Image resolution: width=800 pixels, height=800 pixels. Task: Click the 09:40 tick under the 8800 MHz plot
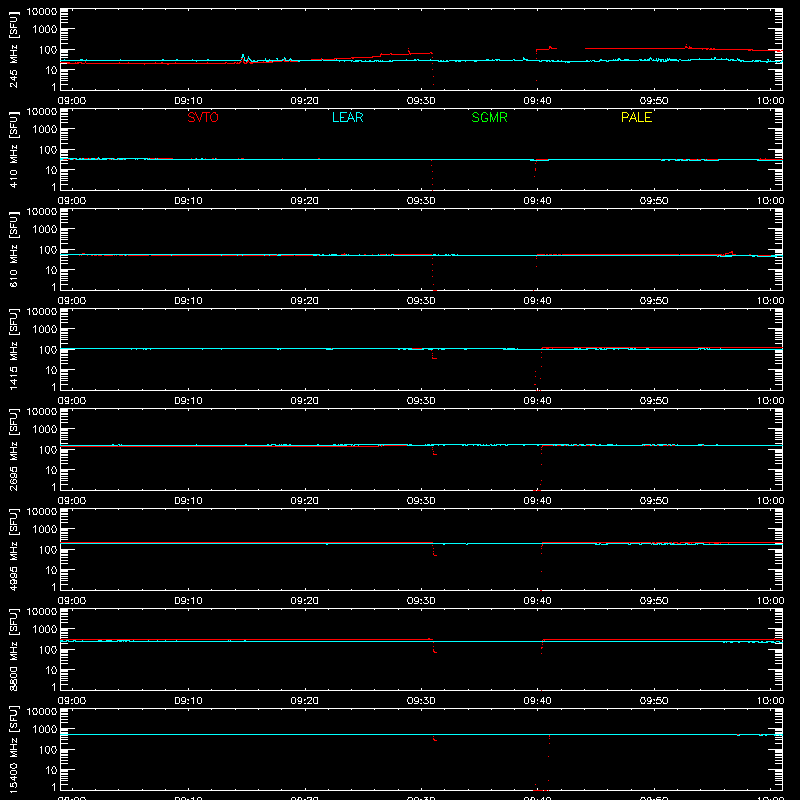click(537, 701)
